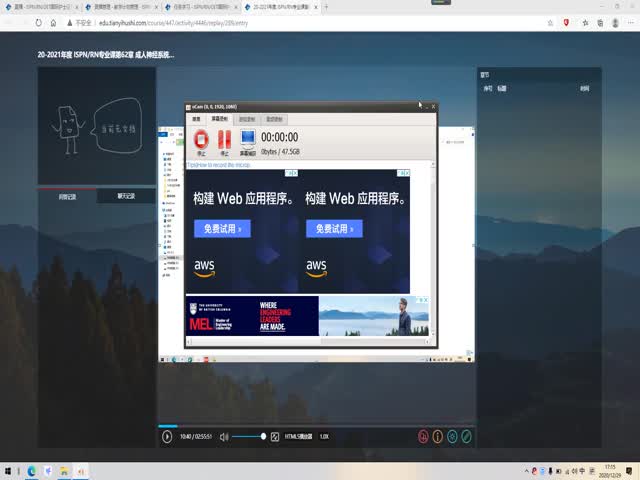
Task: Open the browser settings ellipsis menu
Action: (631, 23)
